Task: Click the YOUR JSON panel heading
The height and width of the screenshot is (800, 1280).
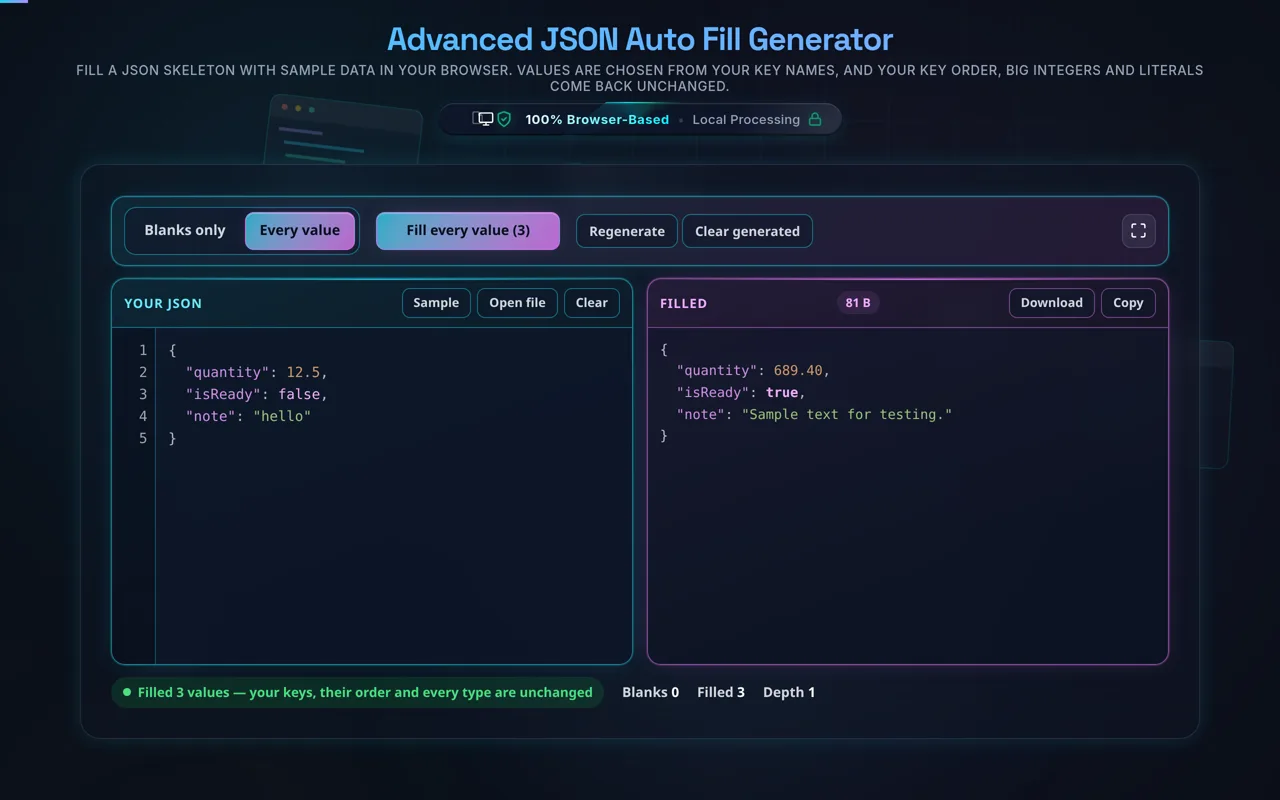Action: coord(163,303)
